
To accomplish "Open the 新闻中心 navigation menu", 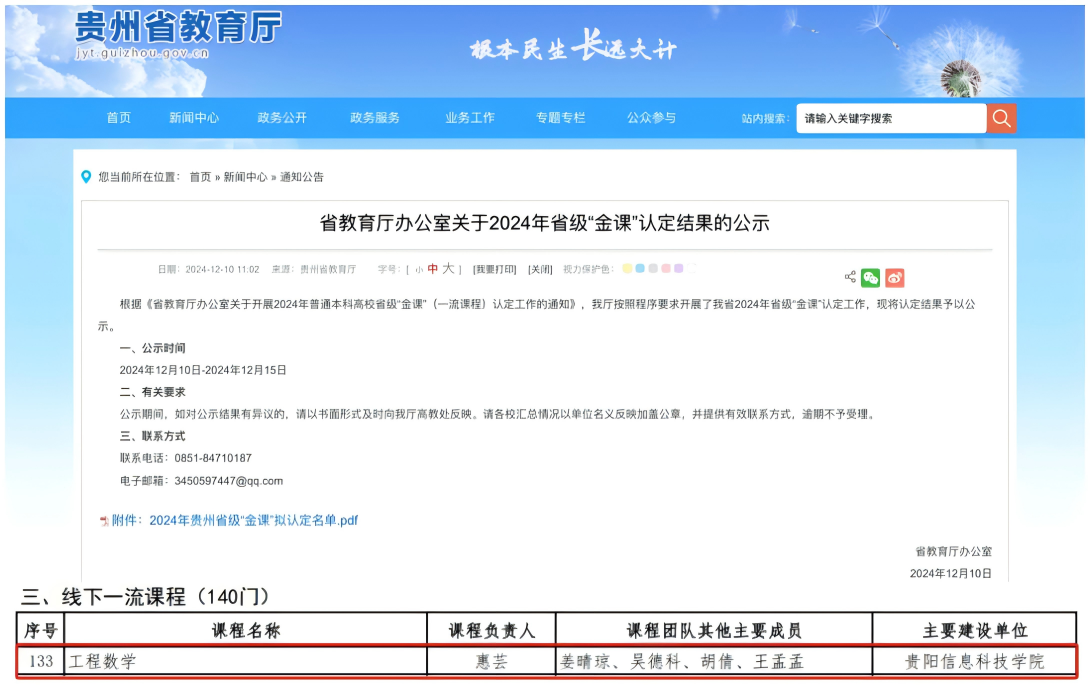I will 194,118.
